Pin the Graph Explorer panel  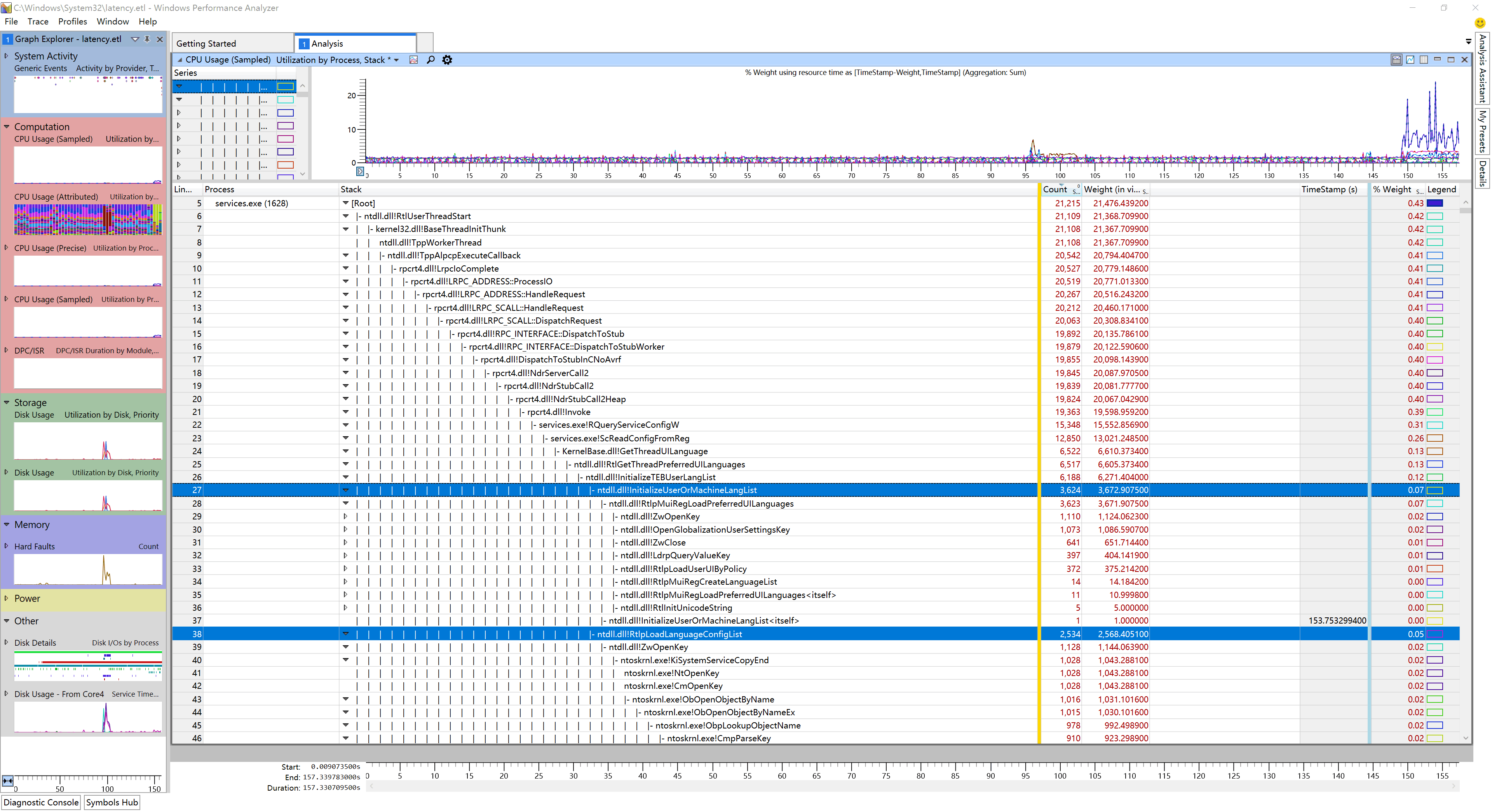pos(147,39)
